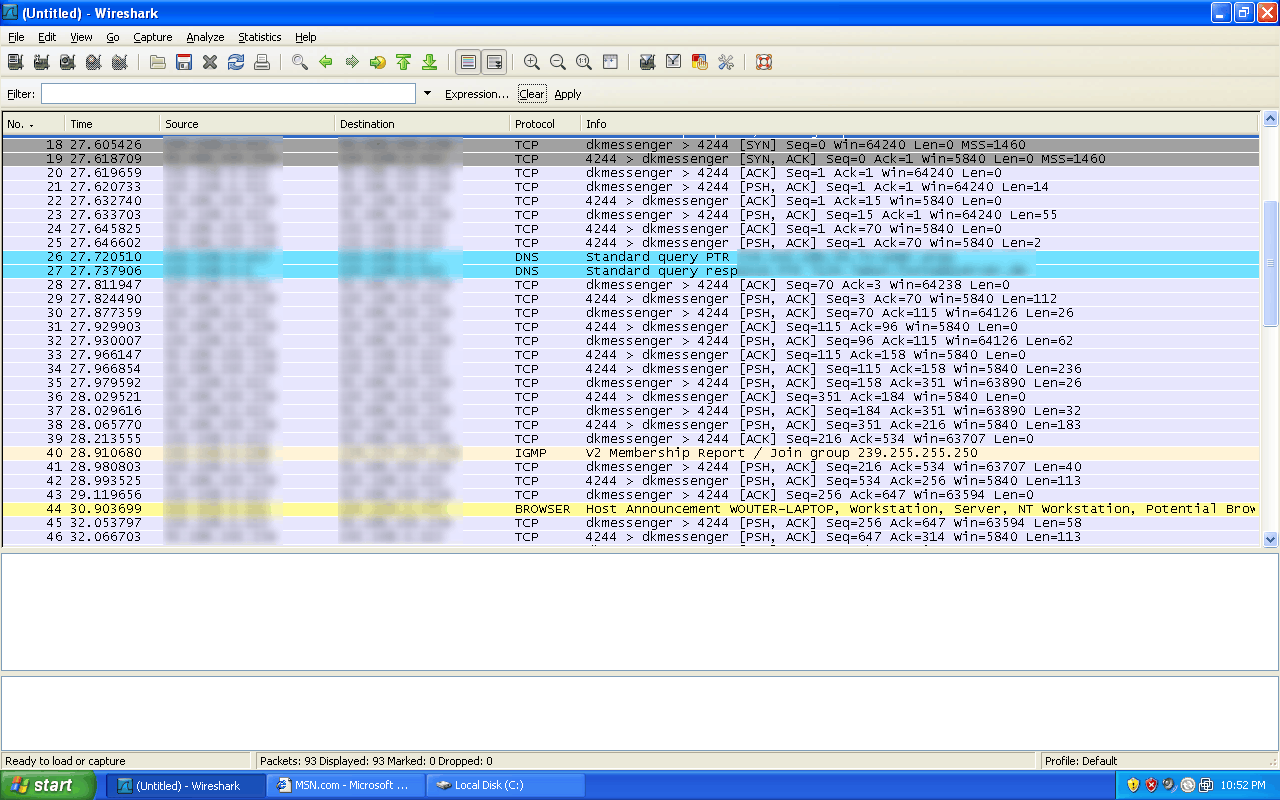Jump to last packet using the down-arrow icon
The image size is (1280, 800).
[x=430, y=62]
